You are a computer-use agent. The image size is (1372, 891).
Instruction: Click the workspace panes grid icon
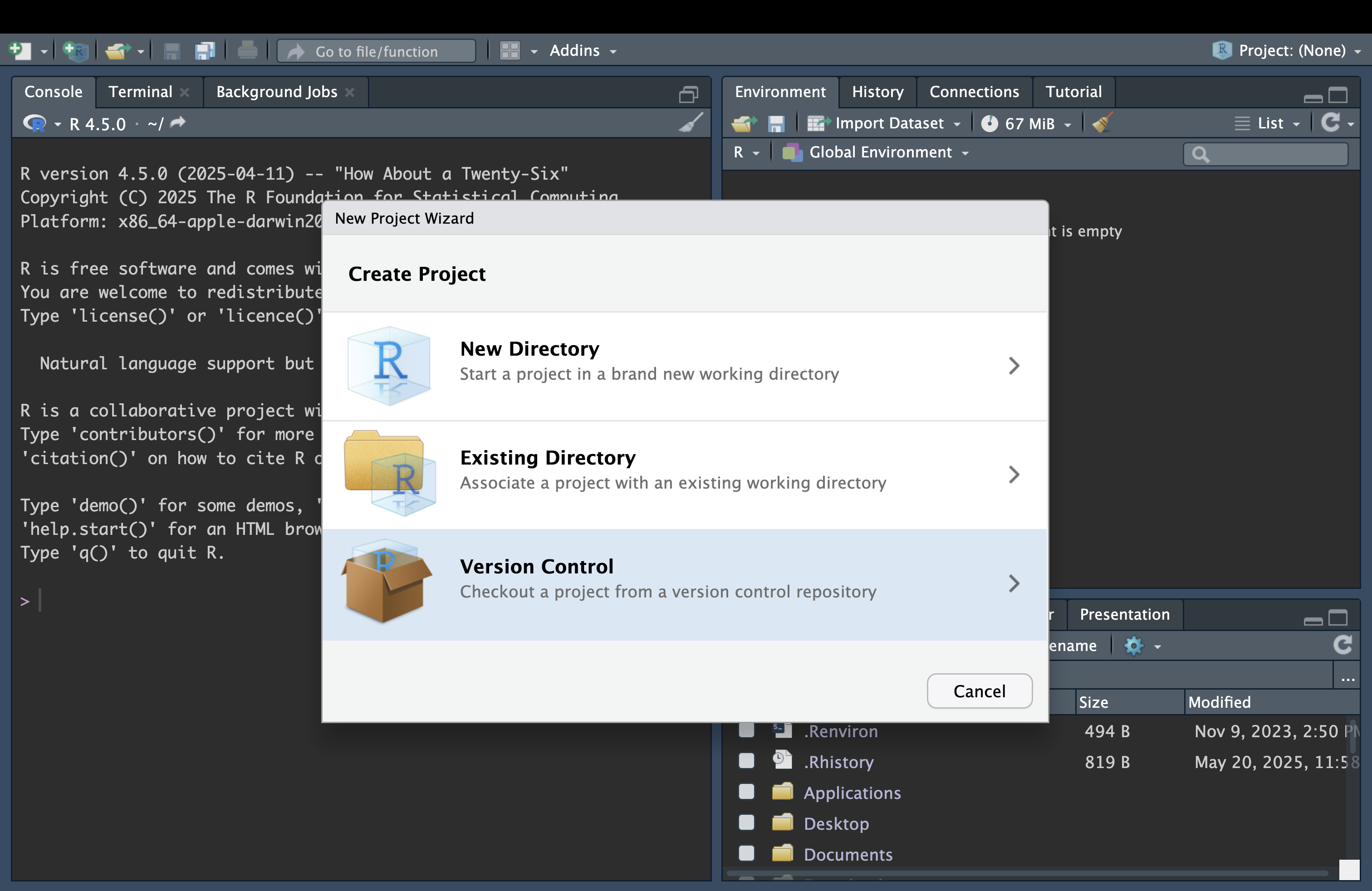pos(510,51)
